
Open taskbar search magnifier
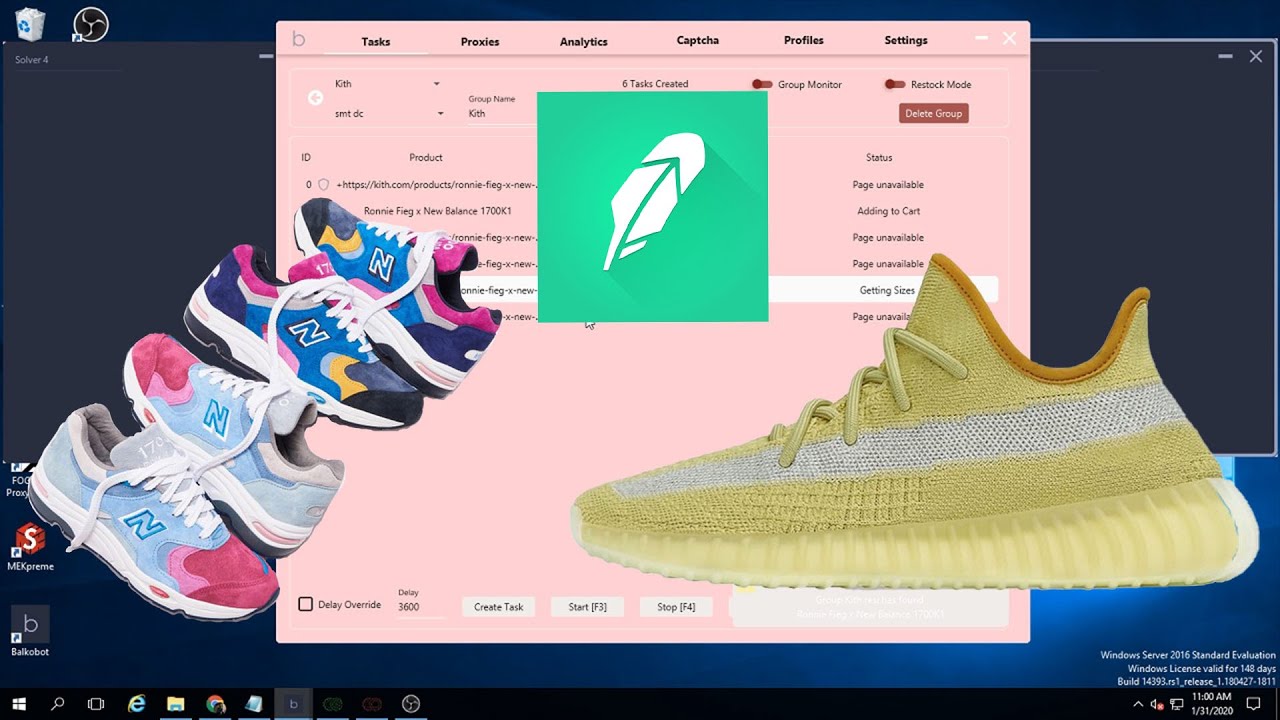point(57,704)
